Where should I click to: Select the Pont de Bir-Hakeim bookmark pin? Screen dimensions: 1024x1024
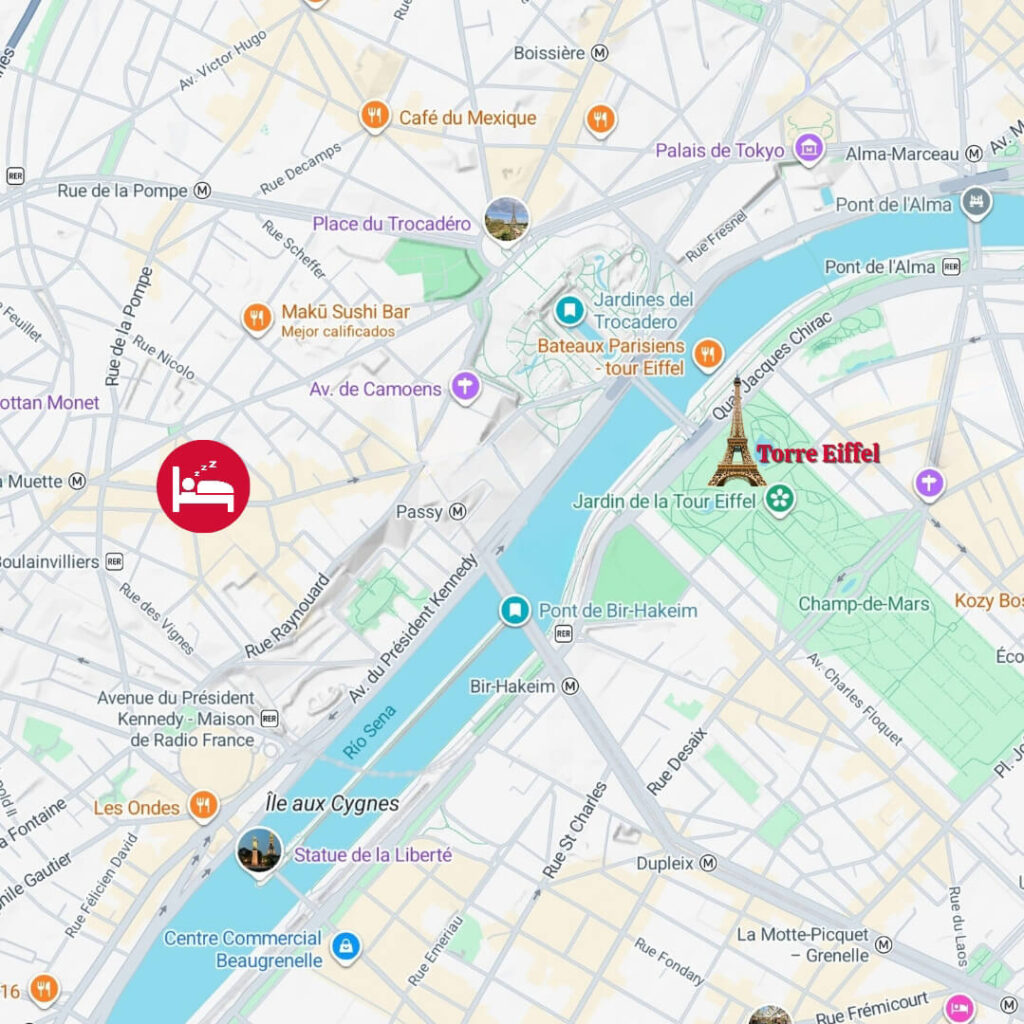(515, 611)
